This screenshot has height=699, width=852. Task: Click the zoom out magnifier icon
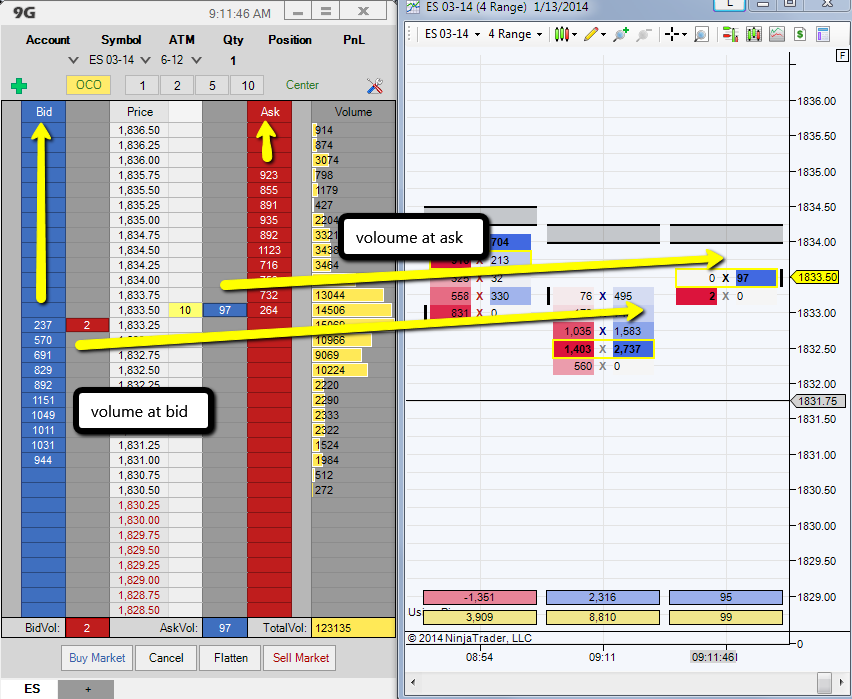tap(644, 35)
